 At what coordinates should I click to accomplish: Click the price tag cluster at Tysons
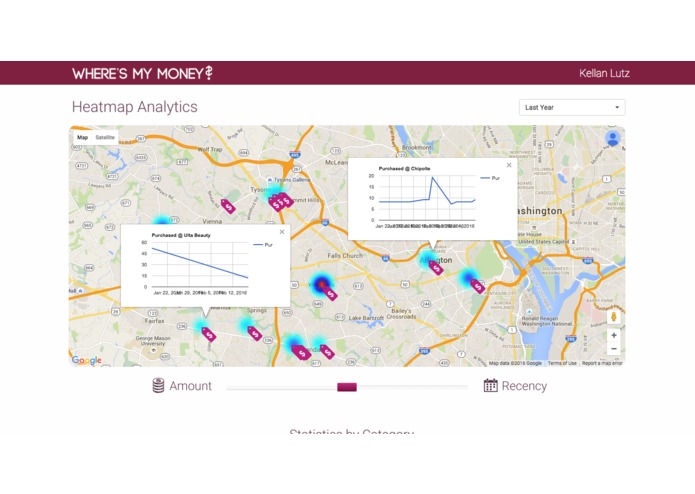[281, 202]
